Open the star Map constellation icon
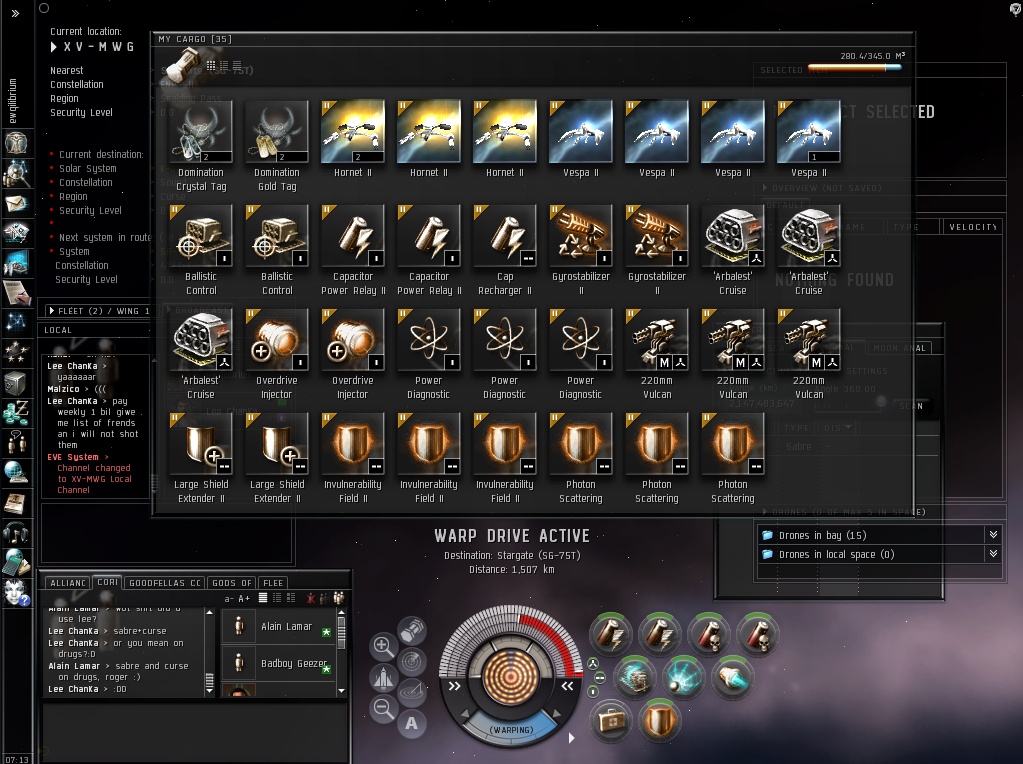The width and height of the screenshot is (1023, 764). click(16, 322)
